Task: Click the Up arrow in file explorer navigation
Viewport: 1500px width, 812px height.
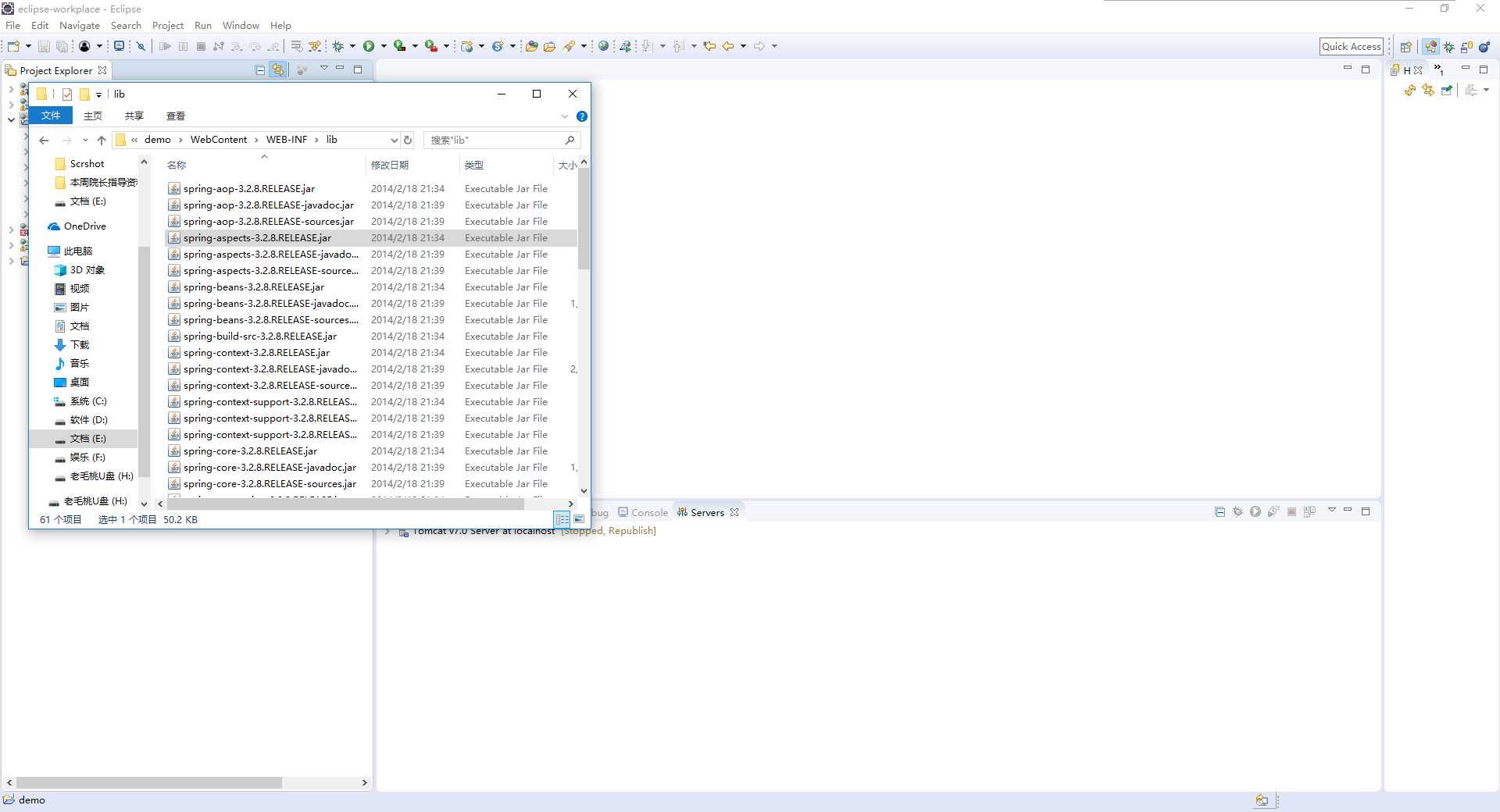Action: 102,140
